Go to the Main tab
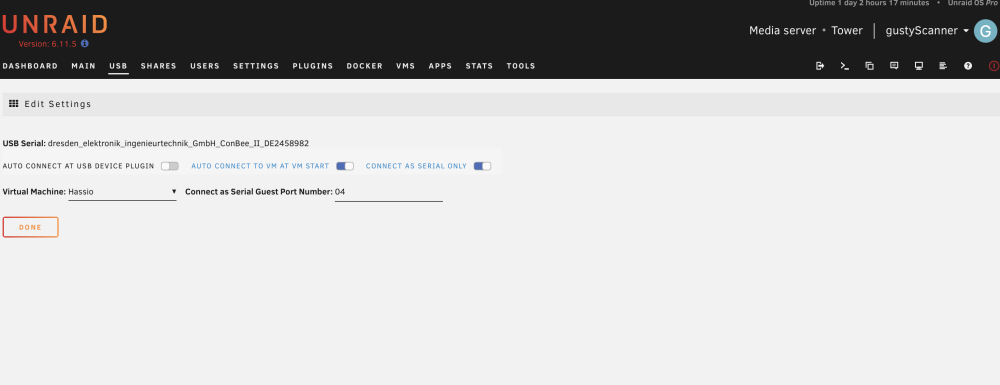Image resolution: width=1000 pixels, height=385 pixels. (x=84, y=66)
